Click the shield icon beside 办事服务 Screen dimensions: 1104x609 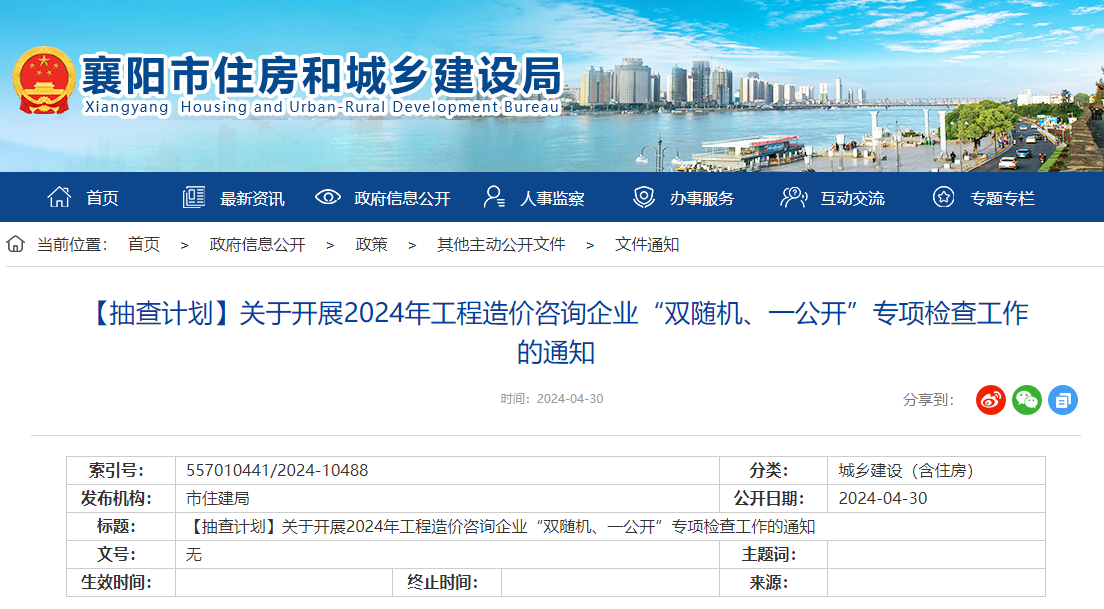pyautogui.click(x=644, y=197)
